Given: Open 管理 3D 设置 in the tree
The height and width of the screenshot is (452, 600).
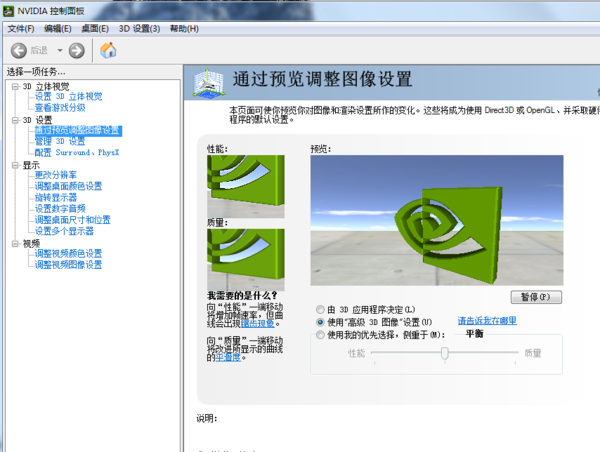Looking at the screenshot, I should [x=60, y=142].
